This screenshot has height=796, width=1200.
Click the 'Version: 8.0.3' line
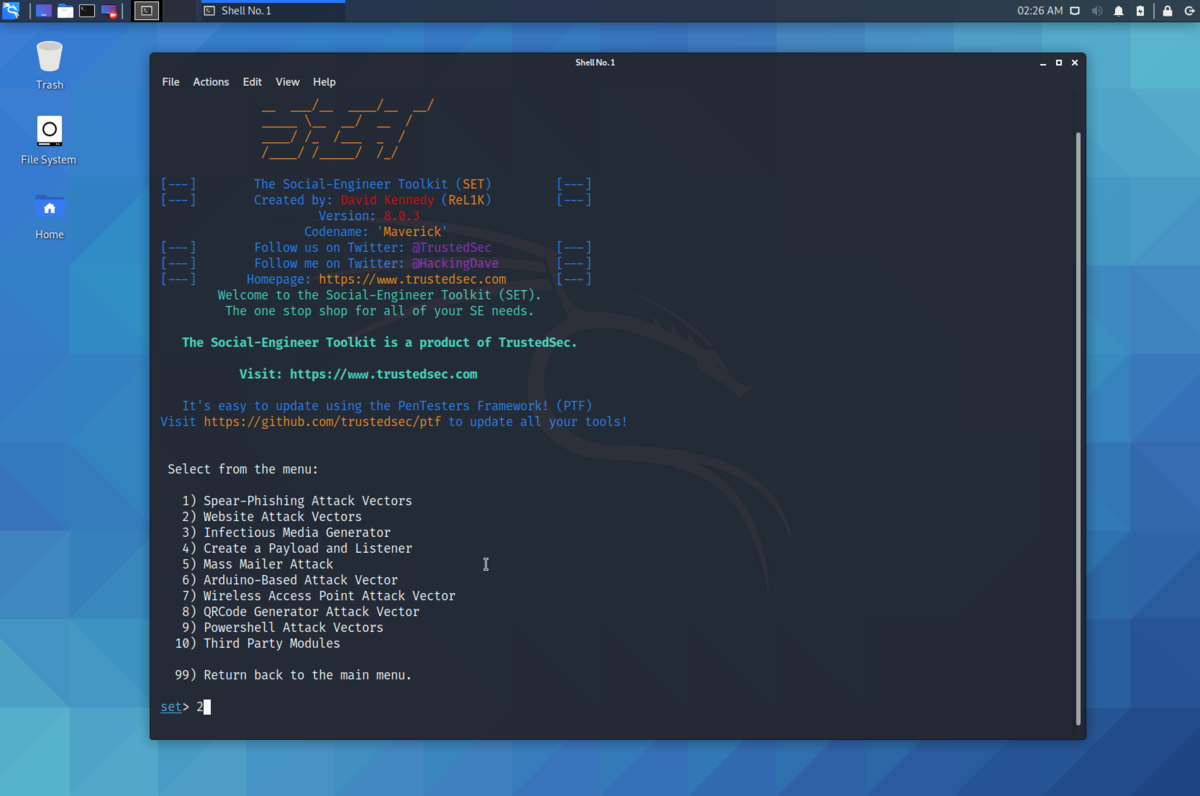point(369,215)
